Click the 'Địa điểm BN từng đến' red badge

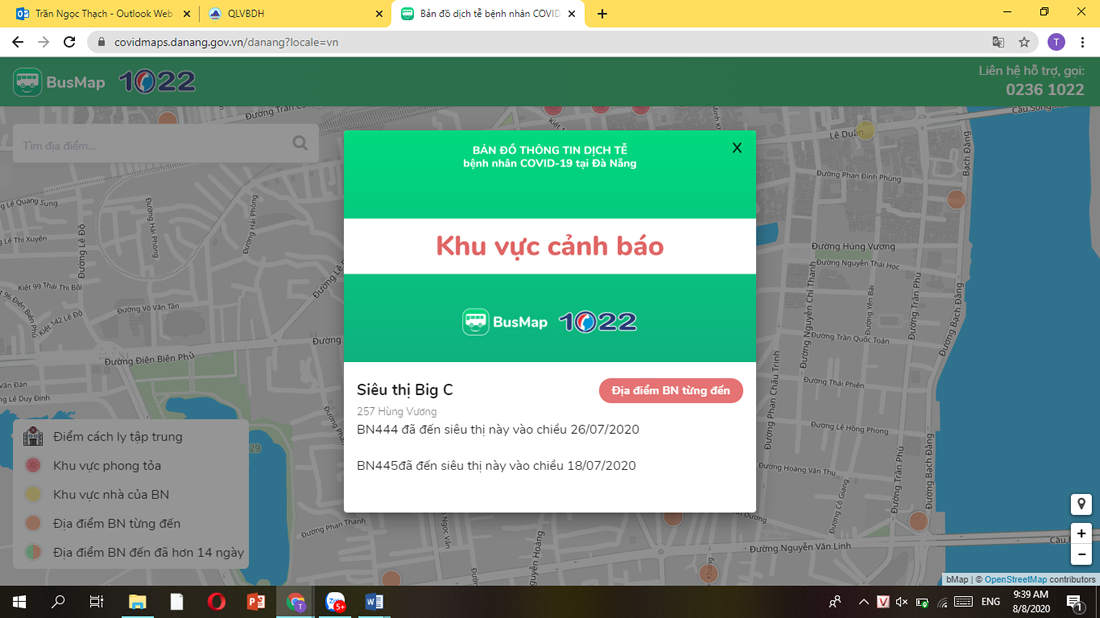pos(671,390)
